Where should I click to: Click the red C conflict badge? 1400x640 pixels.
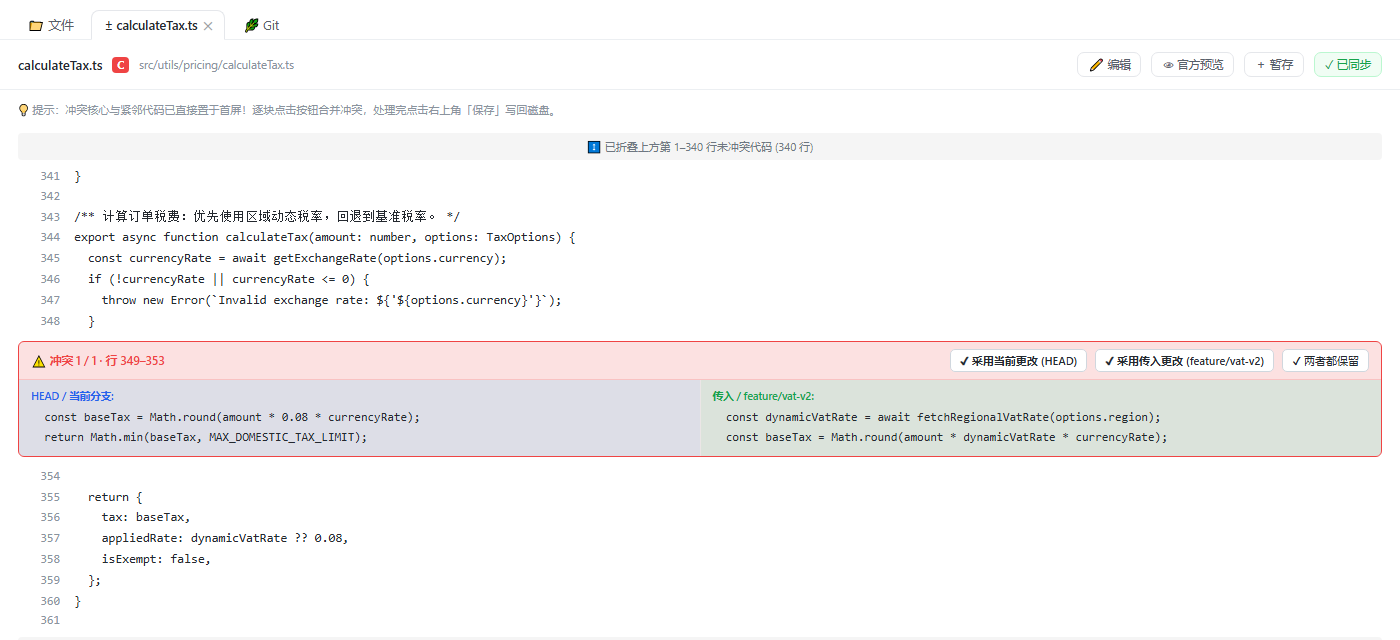[120, 65]
